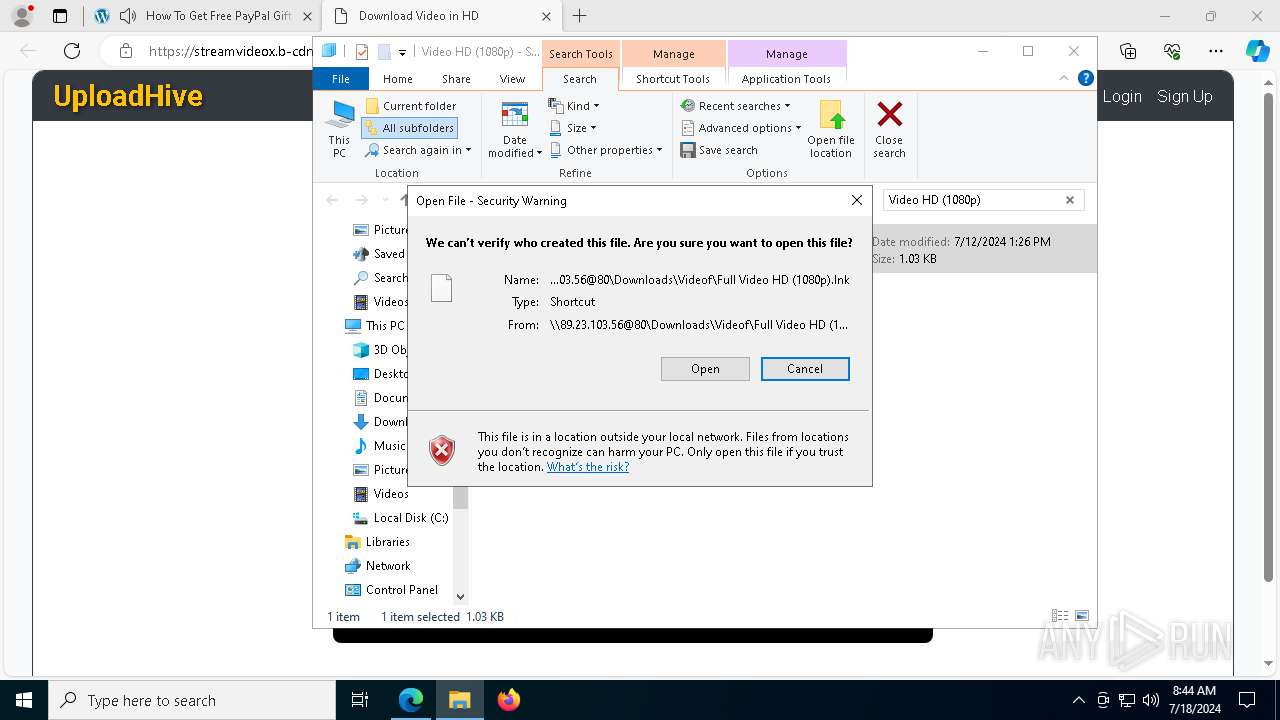Select Libraries in the navigation pane
This screenshot has width=1280, height=720.
point(377,542)
